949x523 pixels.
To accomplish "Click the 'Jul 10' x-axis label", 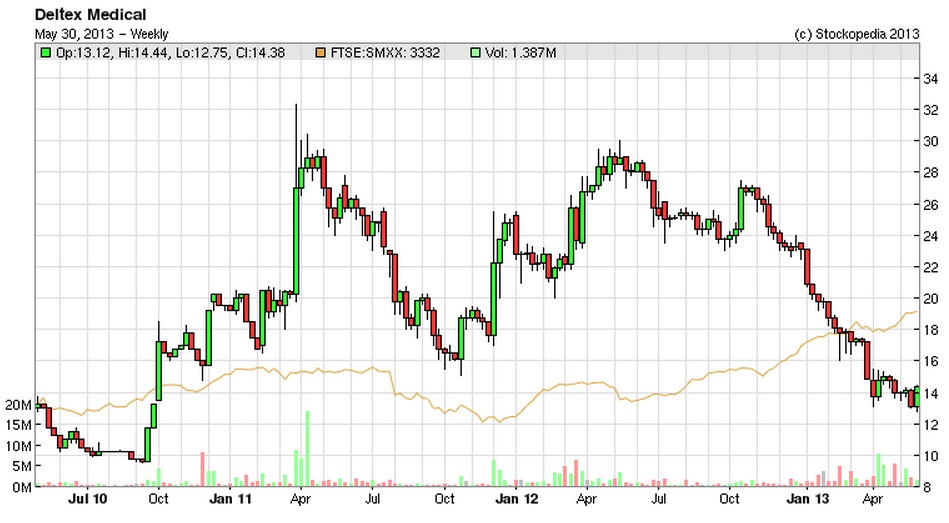I will 87,499.
